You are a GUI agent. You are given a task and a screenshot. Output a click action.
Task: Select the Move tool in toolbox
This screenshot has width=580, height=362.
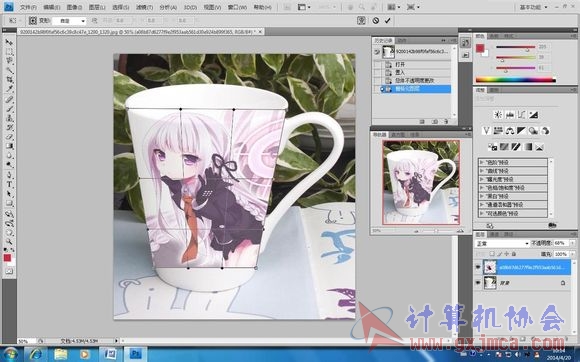point(9,42)
